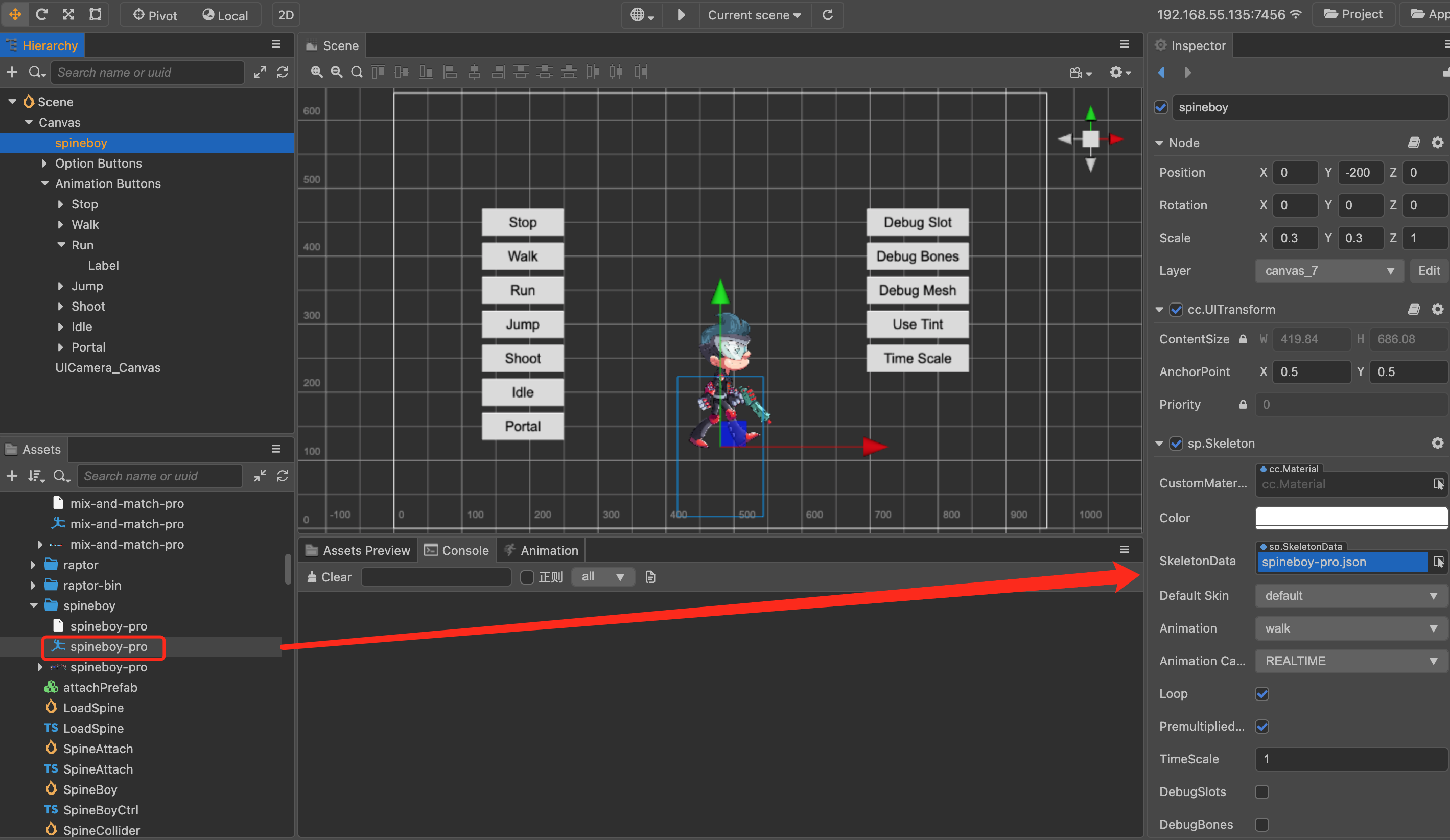This screenshot has width=1450, height=840.
Task: Reset scene zoom with magnifier icon
Action: [x=357, y=72]
